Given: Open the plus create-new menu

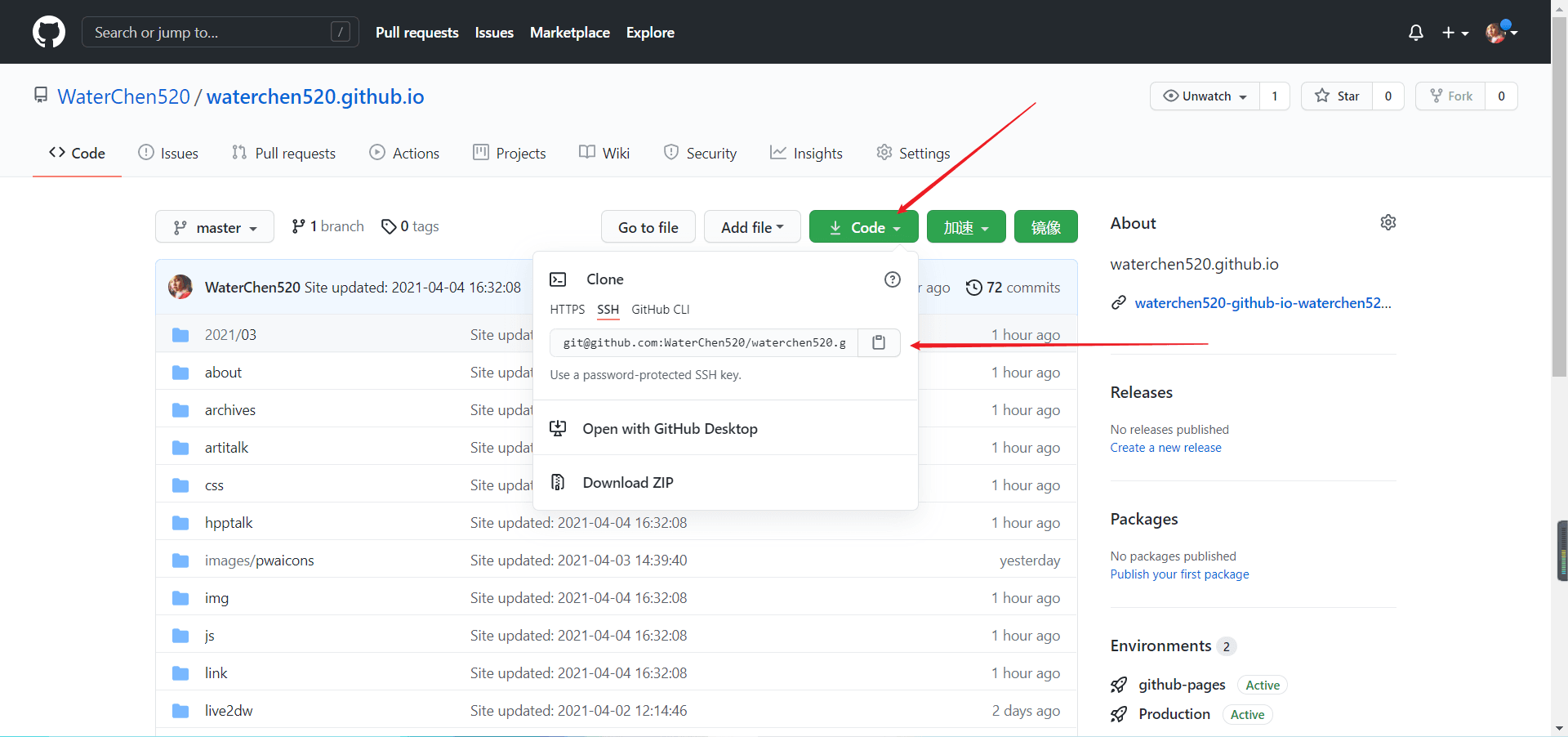Looking at the screenshot, I should coord(1455,33).
